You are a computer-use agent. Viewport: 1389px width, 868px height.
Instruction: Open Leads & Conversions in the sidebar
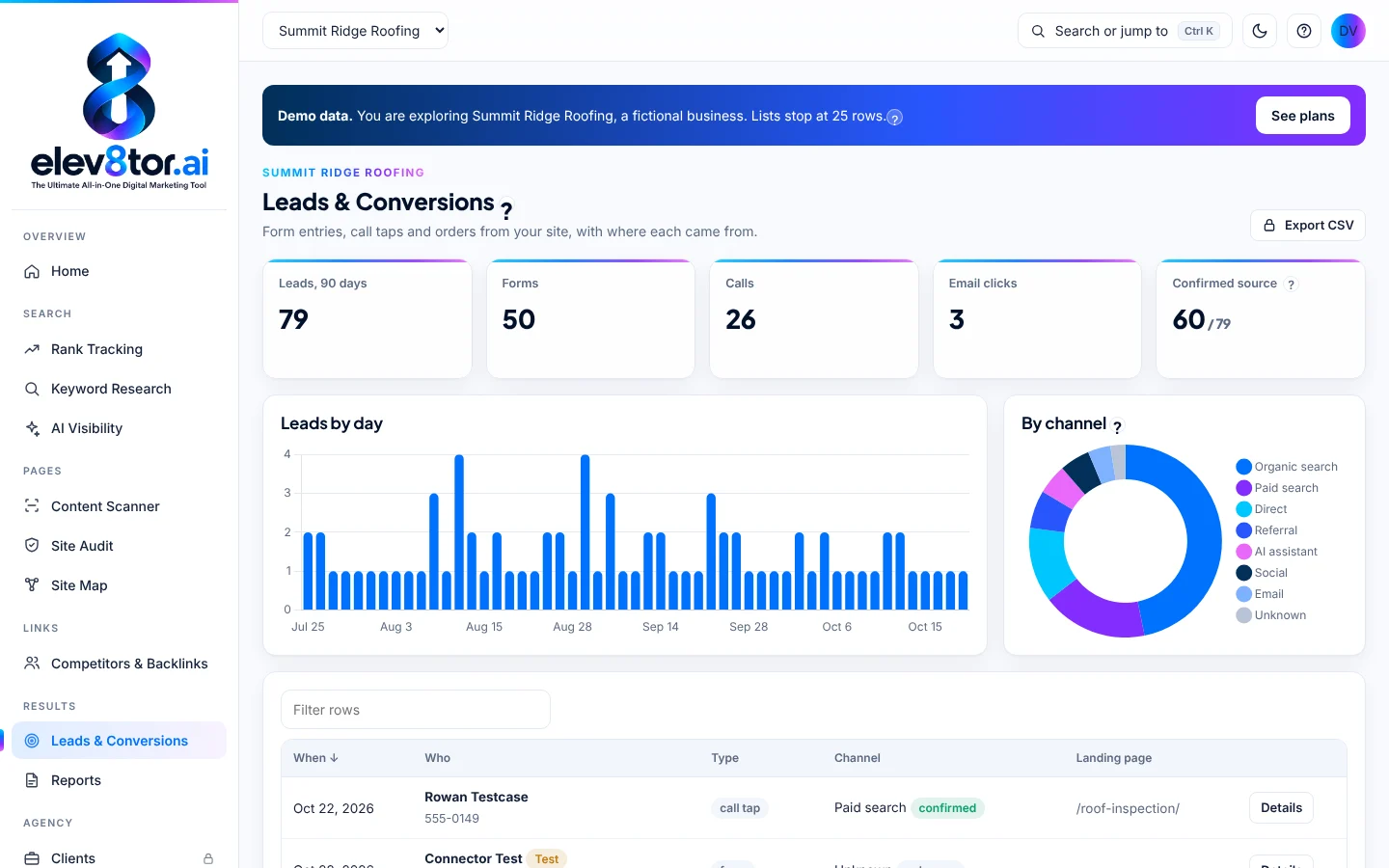(x=119, y=741)
